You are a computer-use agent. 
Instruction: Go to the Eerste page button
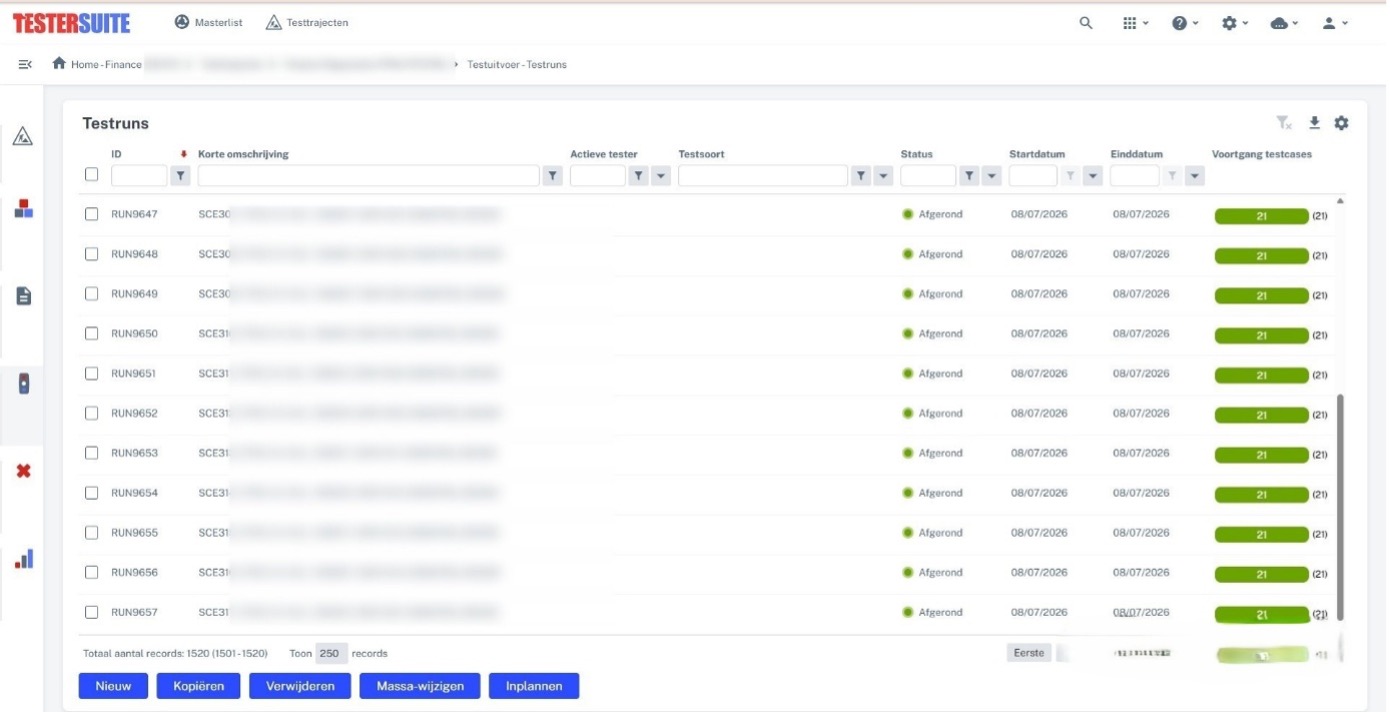[x=1029, y=653]
